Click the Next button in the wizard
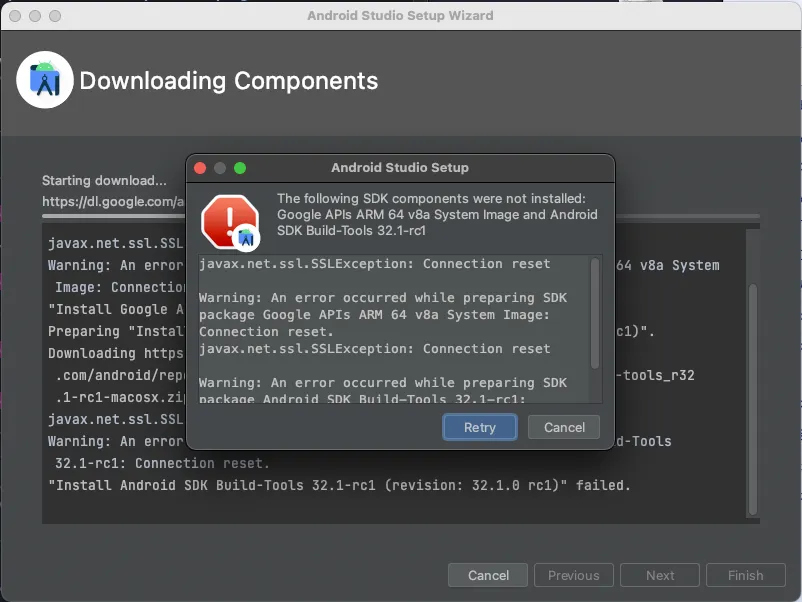The width and height of the screenshot is (802, 602). (660, 575)
